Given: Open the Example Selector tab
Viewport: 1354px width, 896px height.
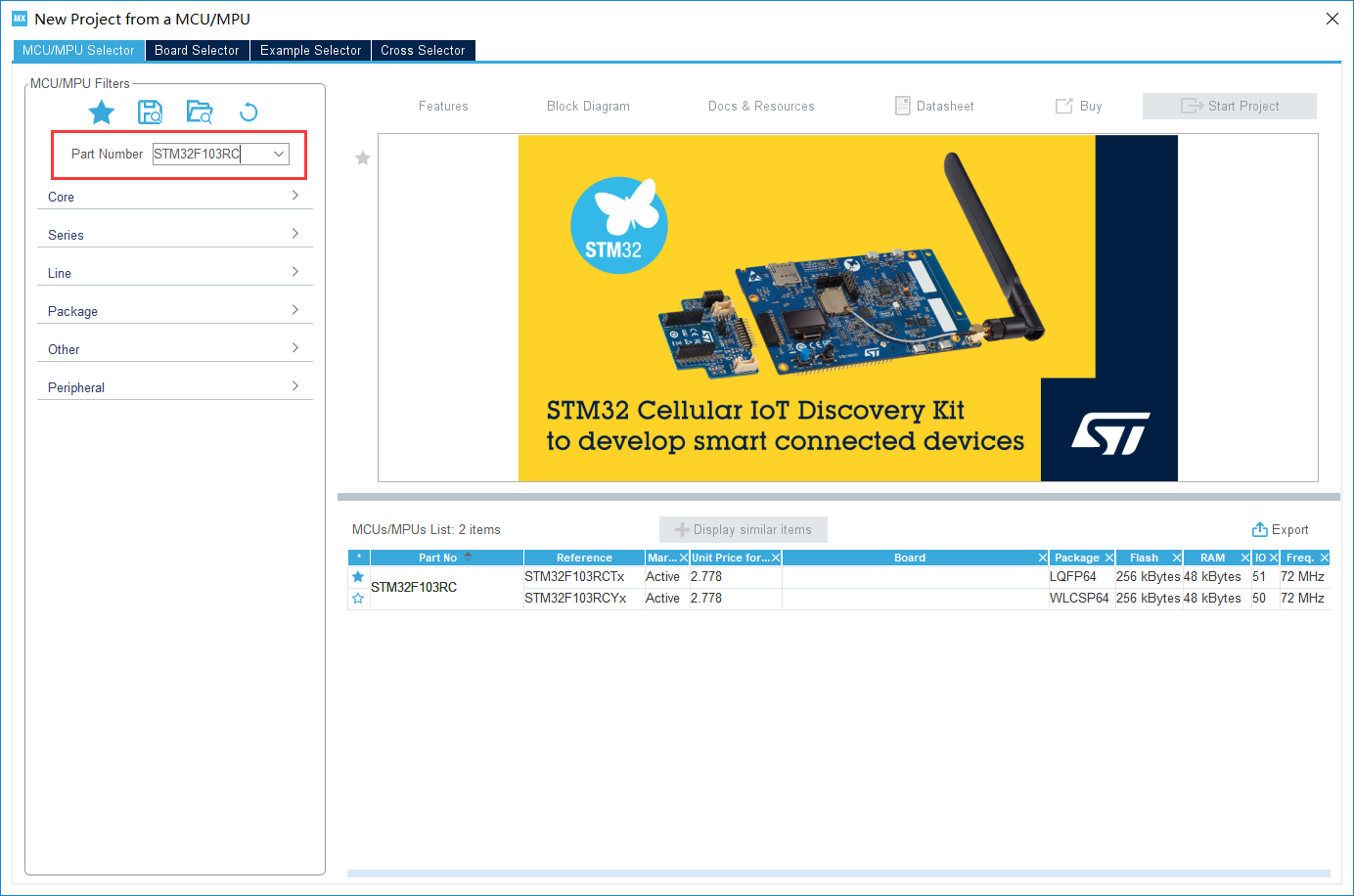Looking at the screenshot, I should (x=310, y=50).
